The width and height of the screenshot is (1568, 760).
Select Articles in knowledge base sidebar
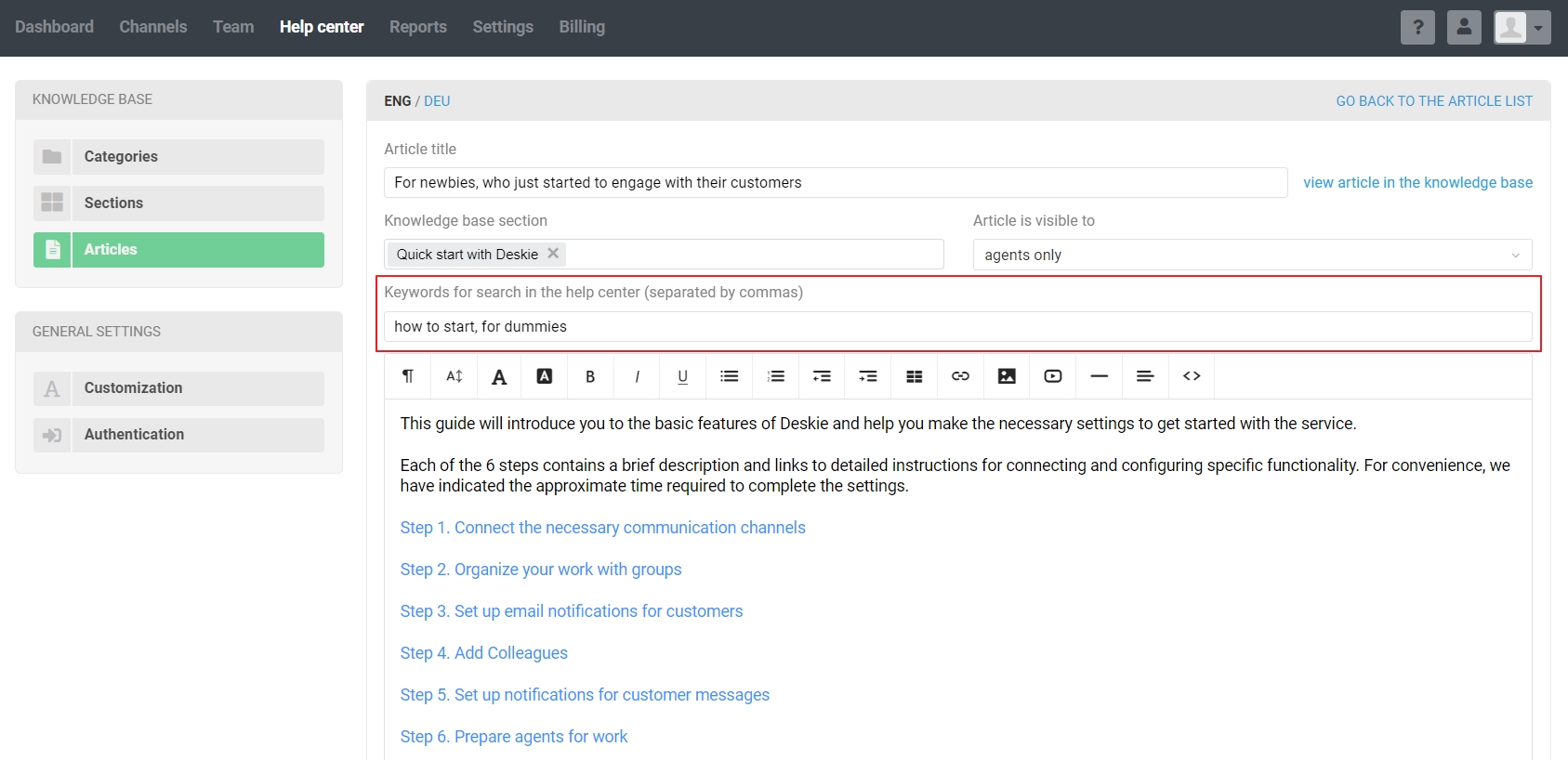pyautogui.click(x=178, y=250)
